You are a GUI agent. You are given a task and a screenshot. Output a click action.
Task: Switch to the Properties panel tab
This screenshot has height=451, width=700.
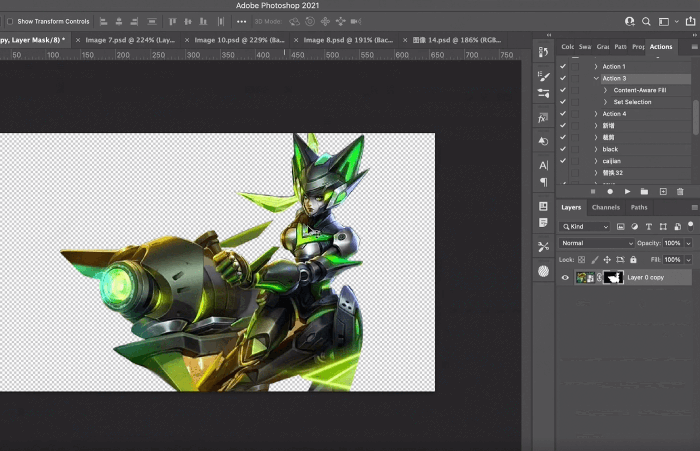pos(638,46)
